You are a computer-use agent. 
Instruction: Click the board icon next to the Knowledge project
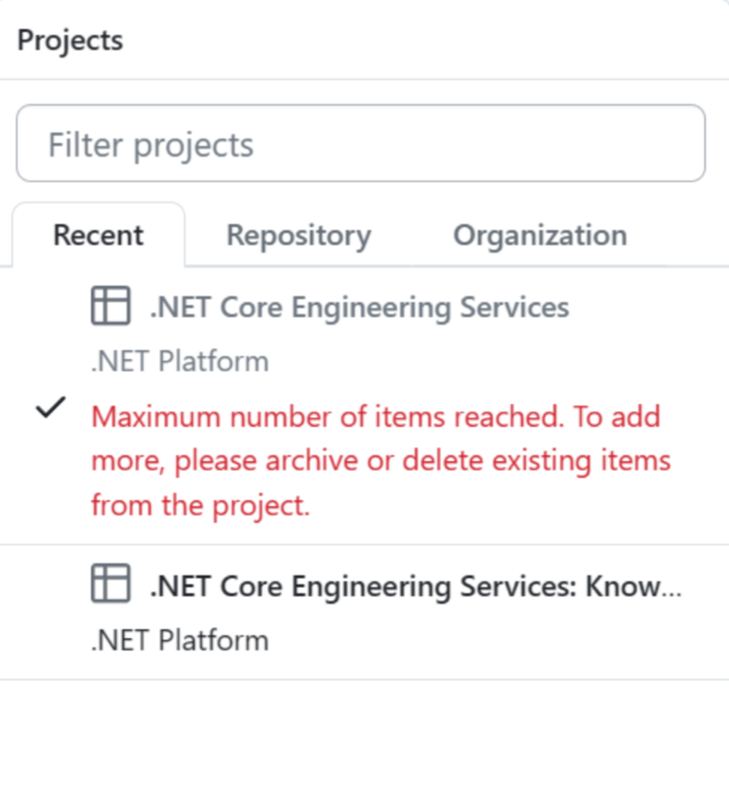(x=112, y=584)
